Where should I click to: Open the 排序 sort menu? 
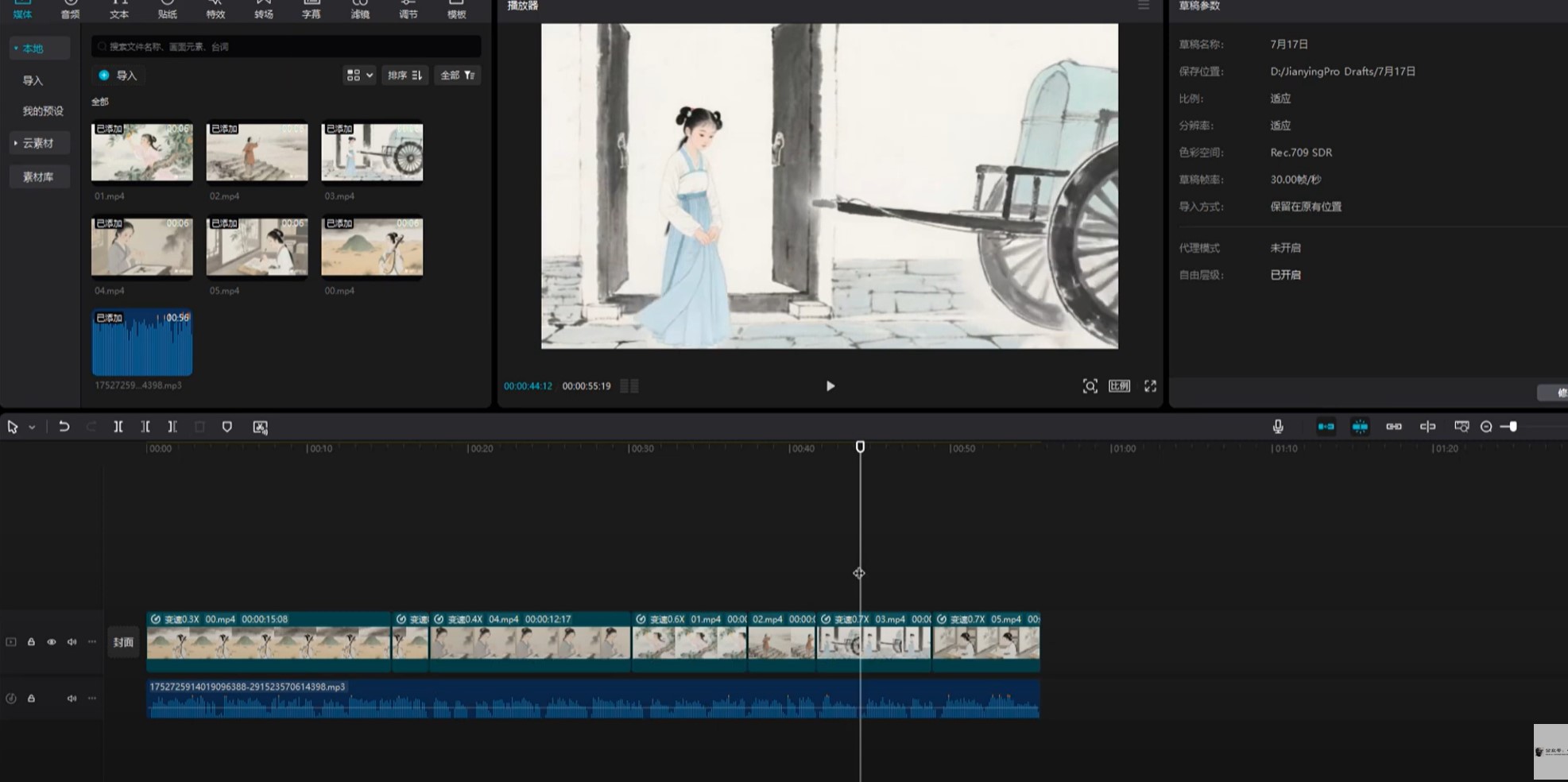pyautogui.click(x=405, y=75)
